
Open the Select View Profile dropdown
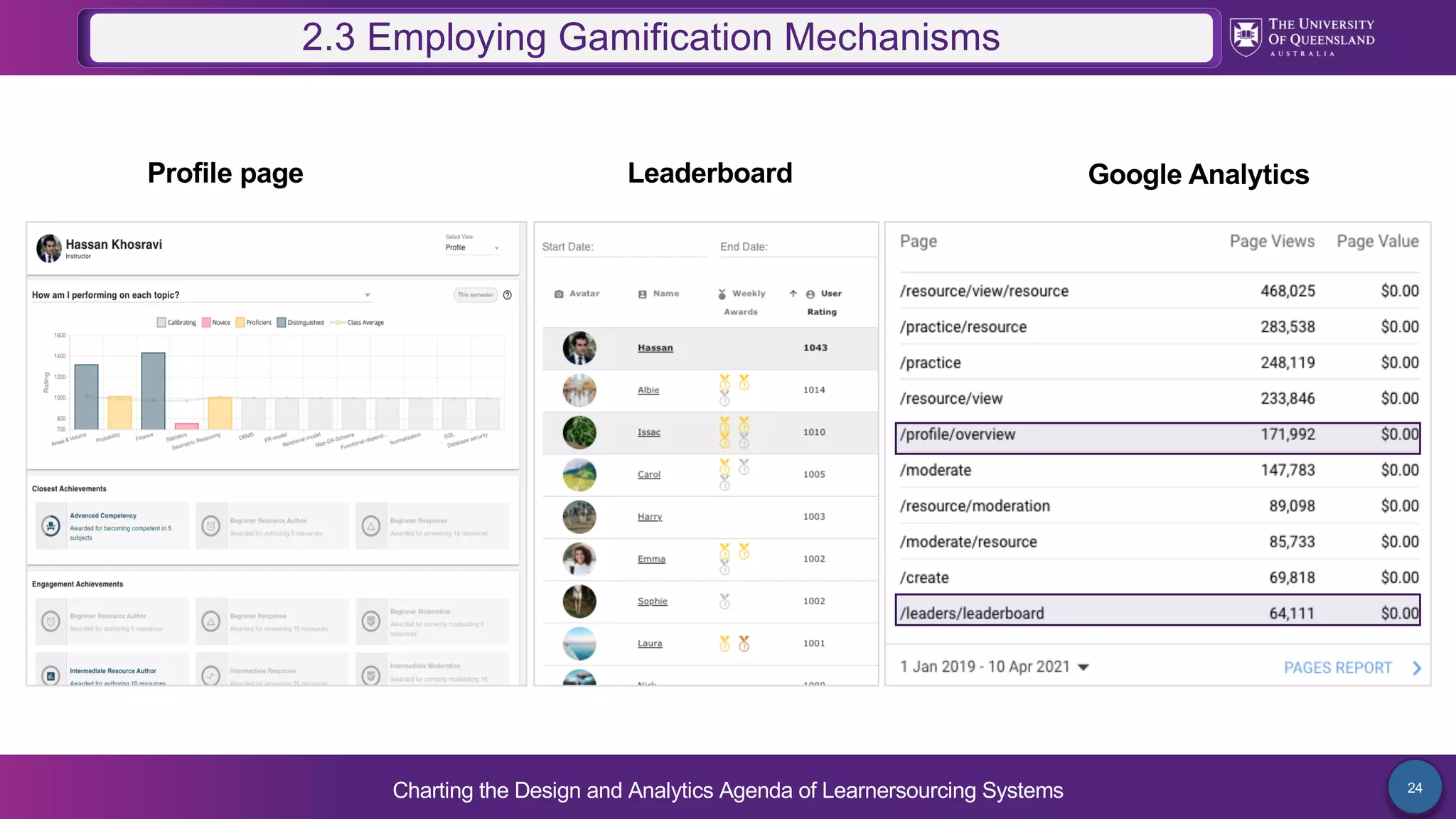473,247
